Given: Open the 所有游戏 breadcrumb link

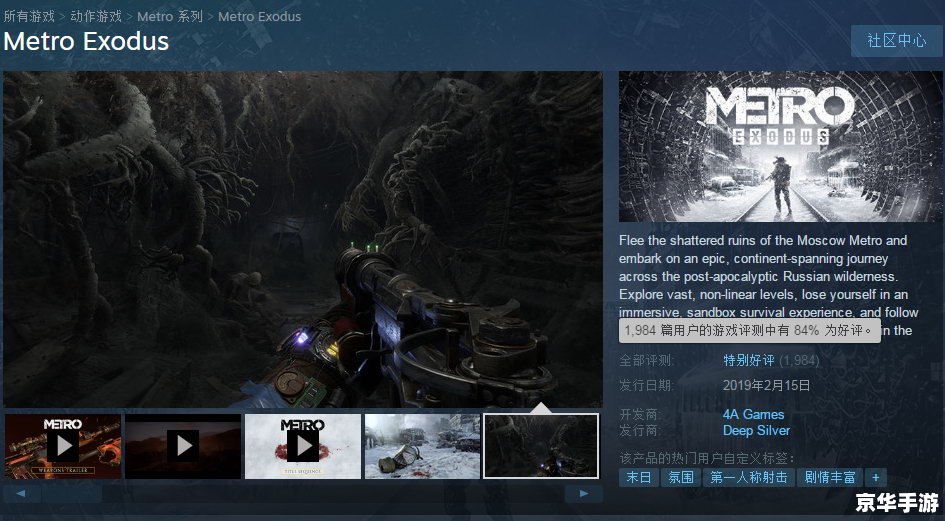Looking at the screenshot, I should point(29,16).
